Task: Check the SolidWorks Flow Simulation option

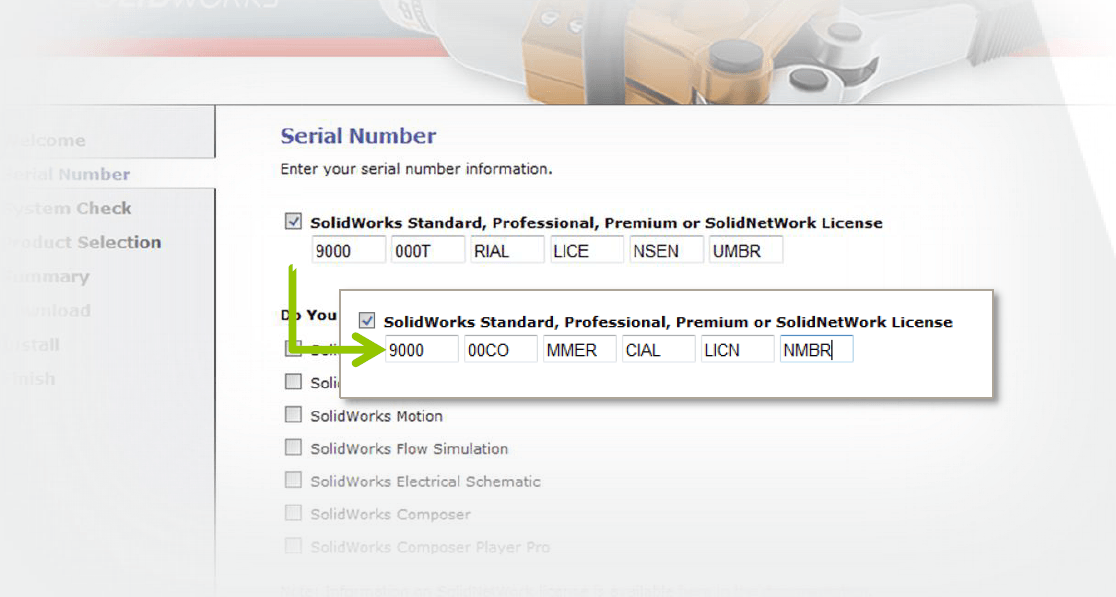Action: [293, 448]
